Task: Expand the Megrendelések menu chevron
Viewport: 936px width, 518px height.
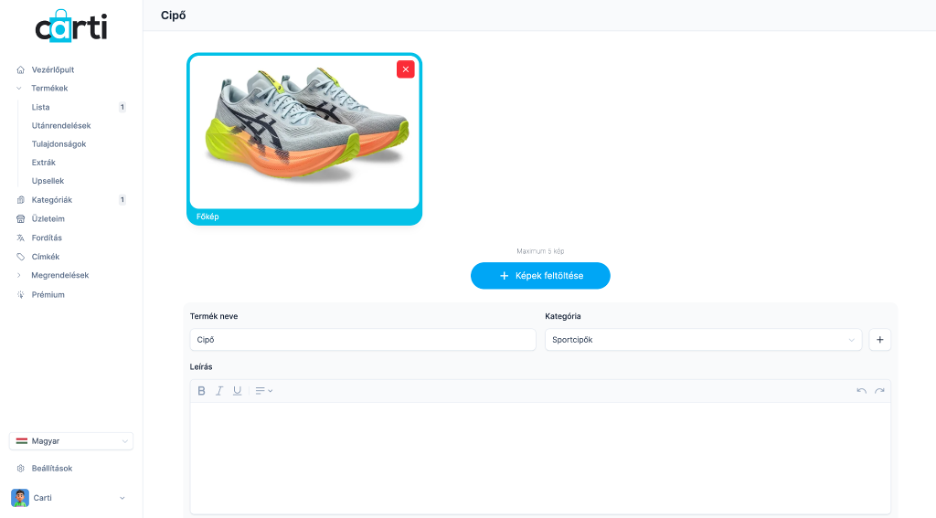Action: (19, 275)
